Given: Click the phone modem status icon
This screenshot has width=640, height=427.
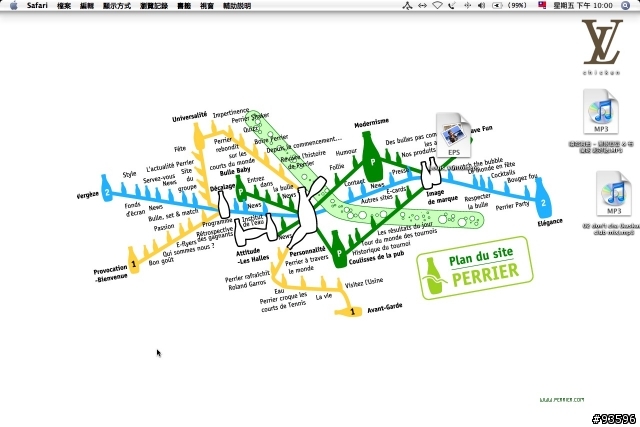Looking at the screenshot, I should tap(452, 5).
